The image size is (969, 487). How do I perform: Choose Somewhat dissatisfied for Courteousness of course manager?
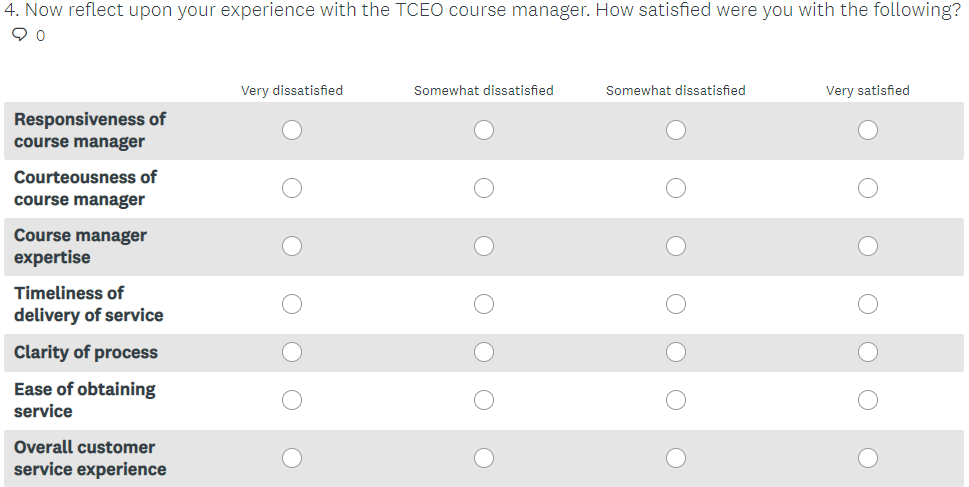coord(484,188)
